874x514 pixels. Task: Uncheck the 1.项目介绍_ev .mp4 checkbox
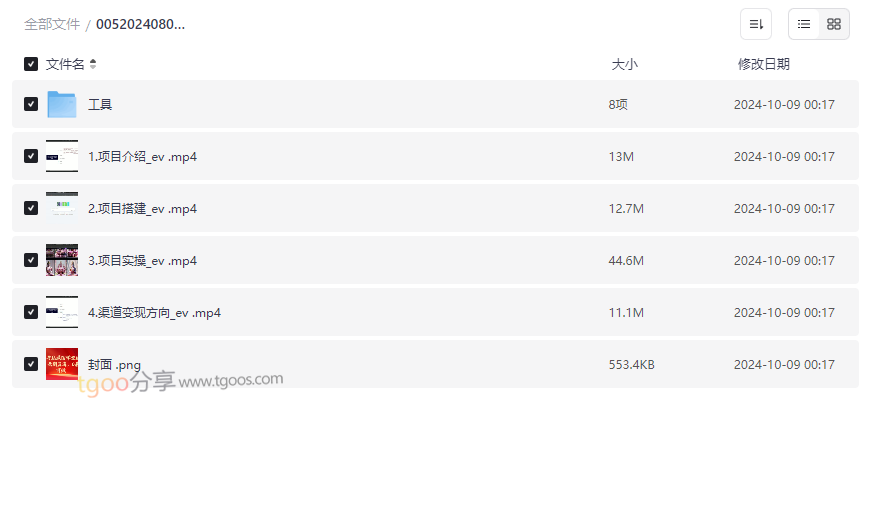(31, 156)
